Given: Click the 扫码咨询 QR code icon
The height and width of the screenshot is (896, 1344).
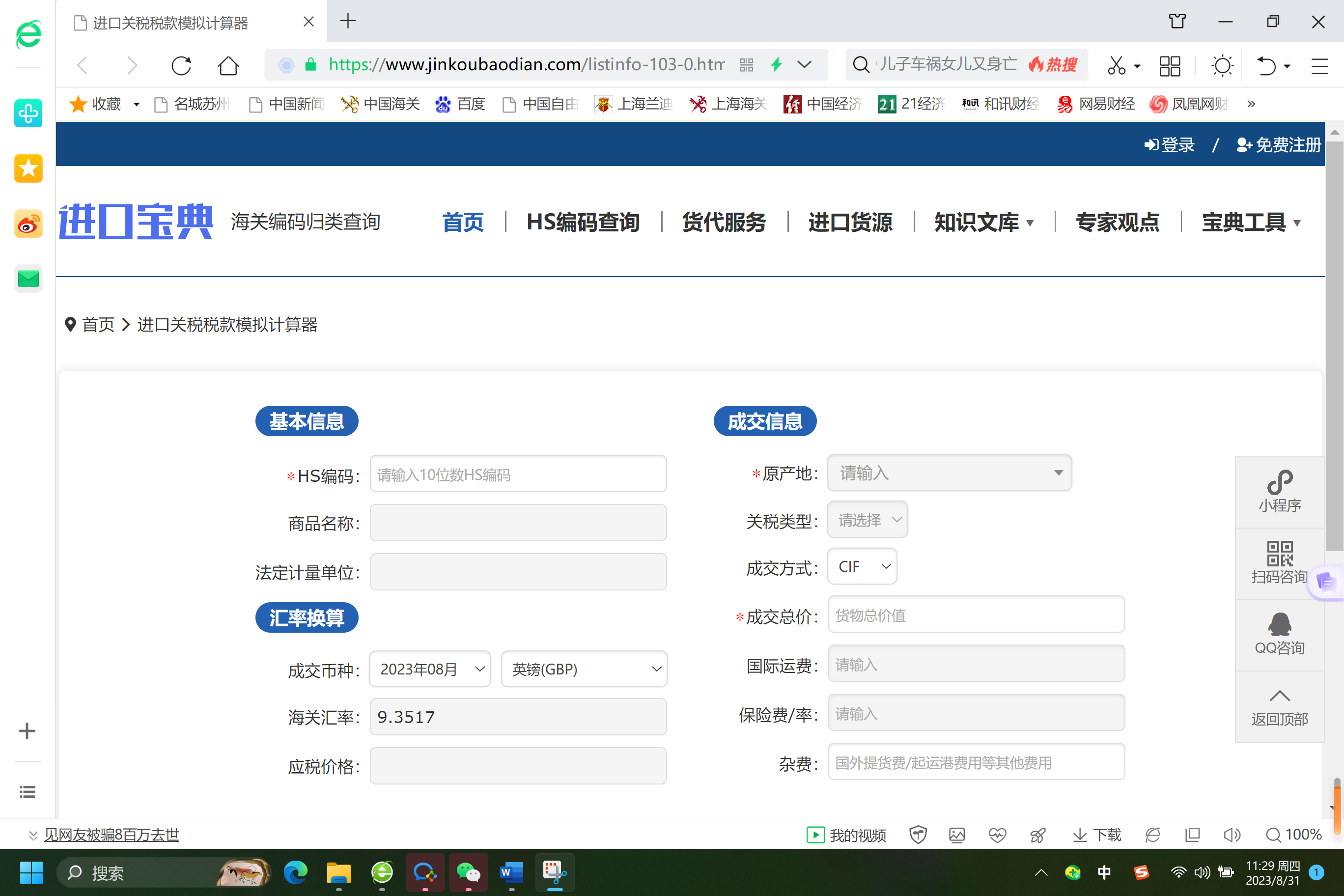Looking at the screenshot, I should [x=1280, y=563].
